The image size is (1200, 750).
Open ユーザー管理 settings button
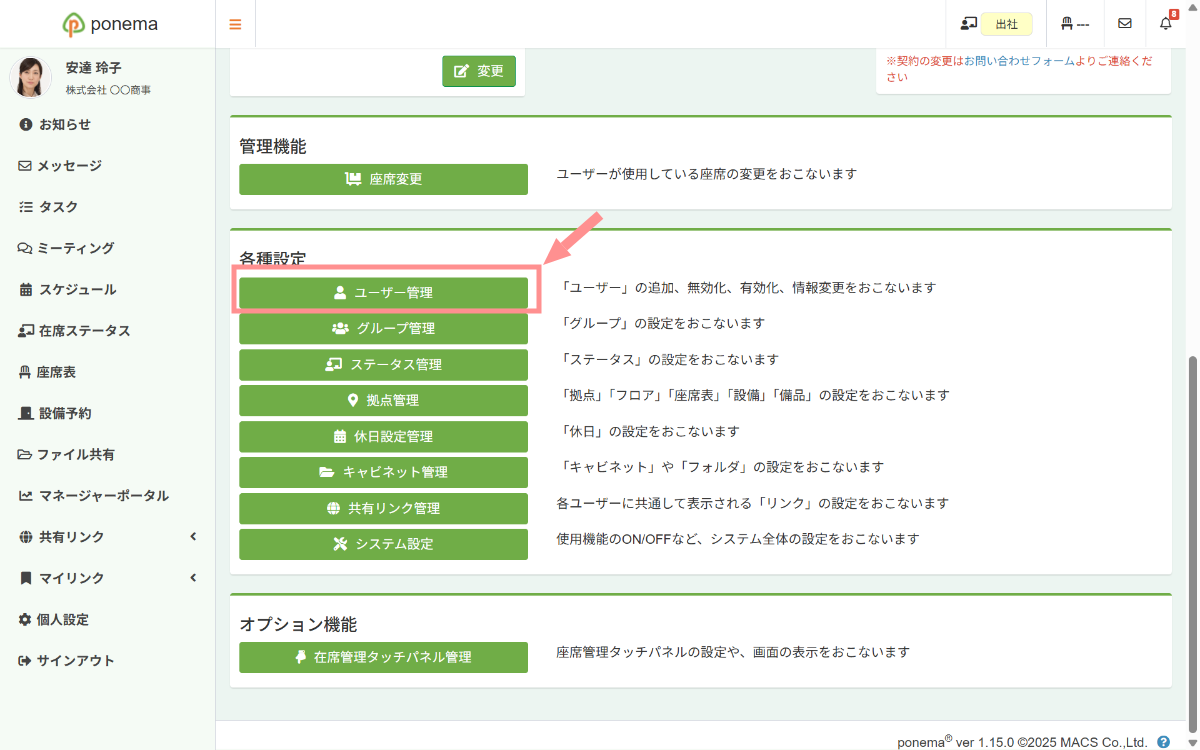383,293
